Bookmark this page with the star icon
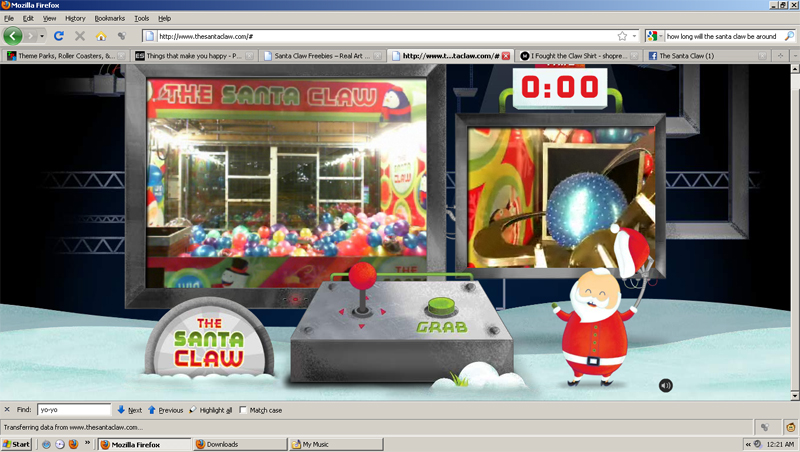The image size is (800, 452). [622, 36]
